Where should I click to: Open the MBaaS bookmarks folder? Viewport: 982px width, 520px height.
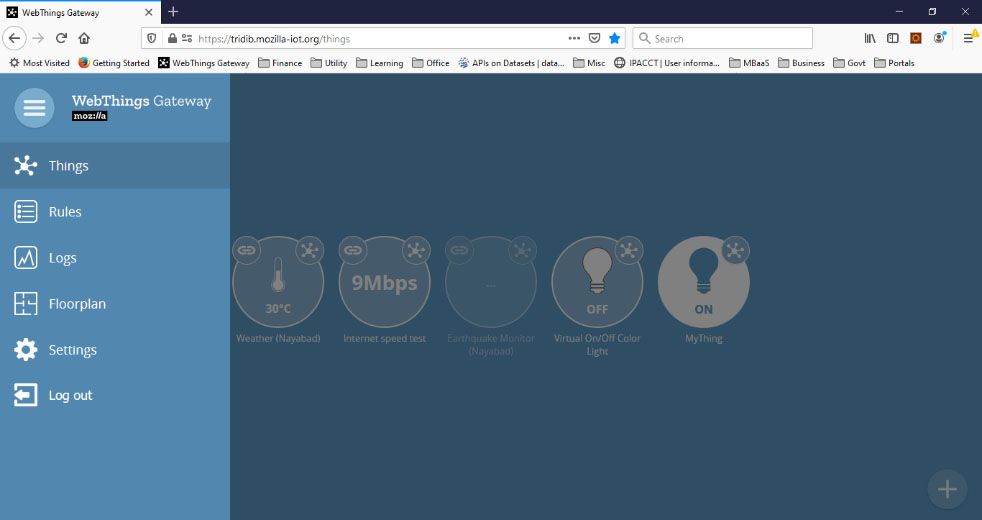click(750, 63)
